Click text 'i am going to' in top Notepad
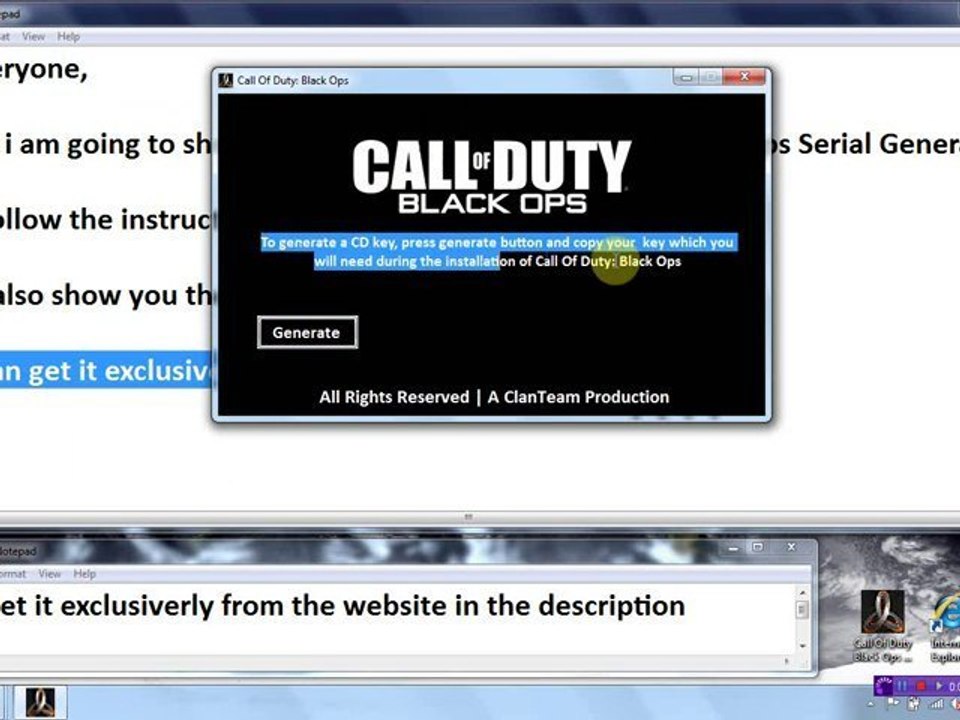This screenshot has width=960, height=720. [x=89, y=146]
